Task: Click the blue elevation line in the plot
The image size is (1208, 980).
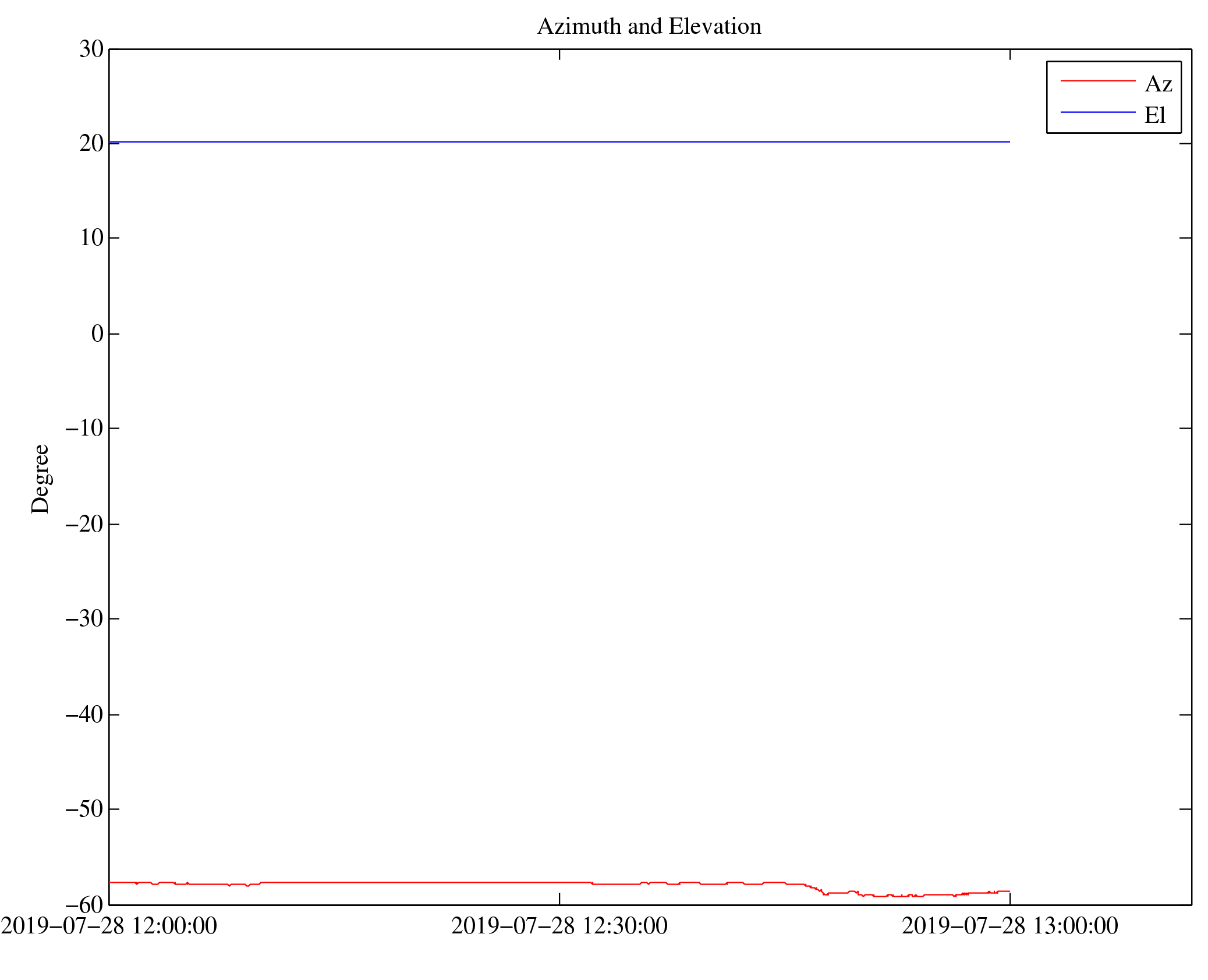Action: point(559,141)
